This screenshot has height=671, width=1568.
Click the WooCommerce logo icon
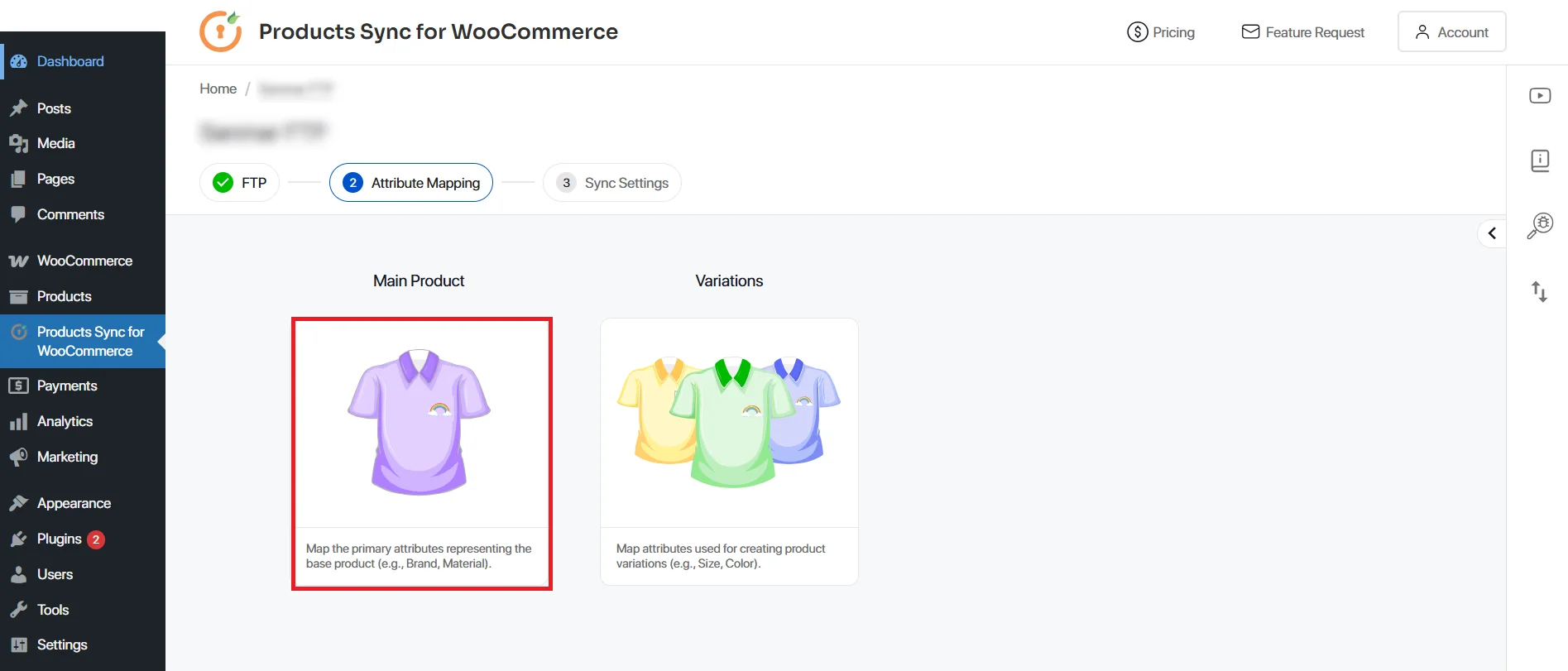click(18, 261)
